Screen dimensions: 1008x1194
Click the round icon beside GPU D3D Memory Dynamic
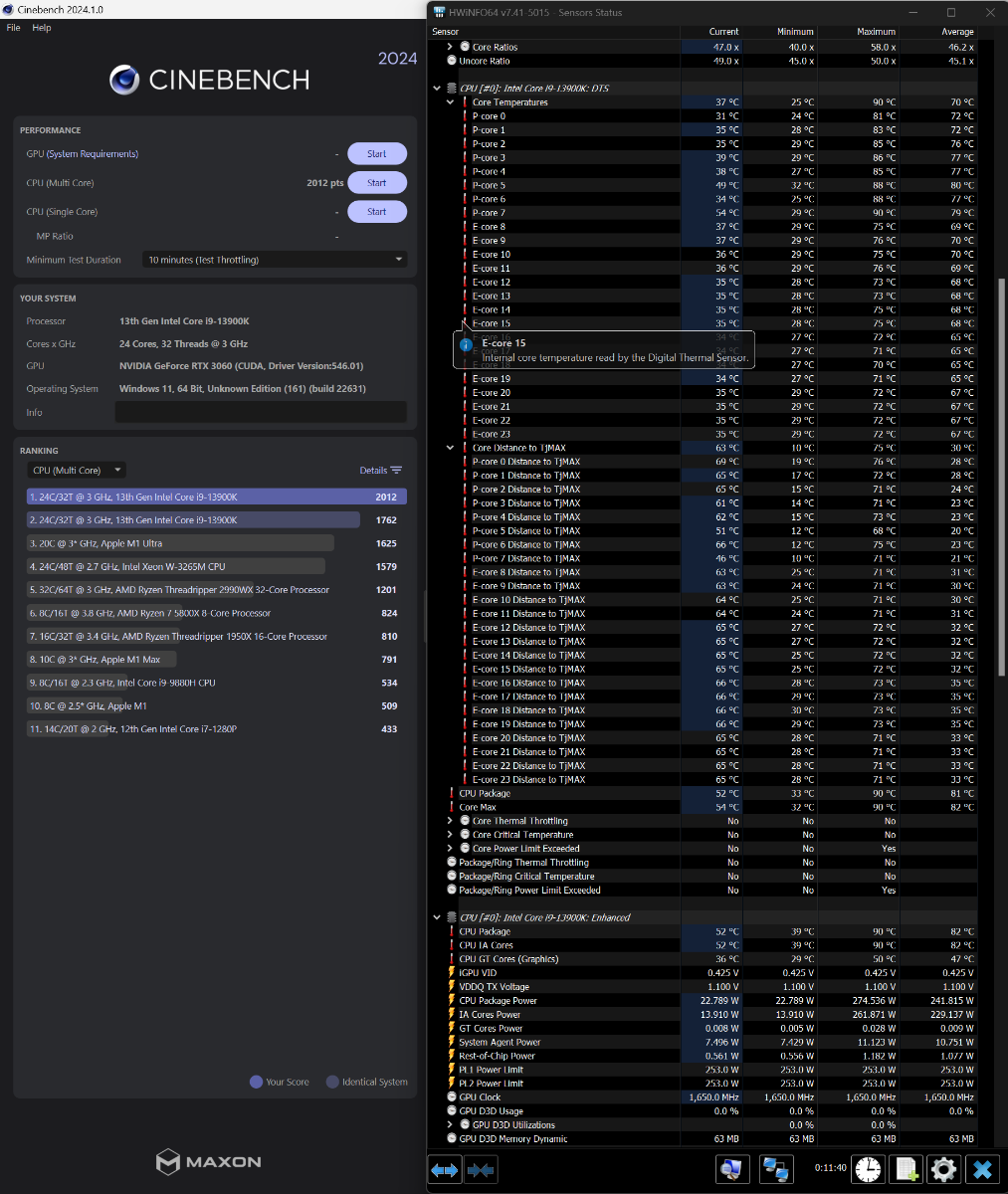452,1139
